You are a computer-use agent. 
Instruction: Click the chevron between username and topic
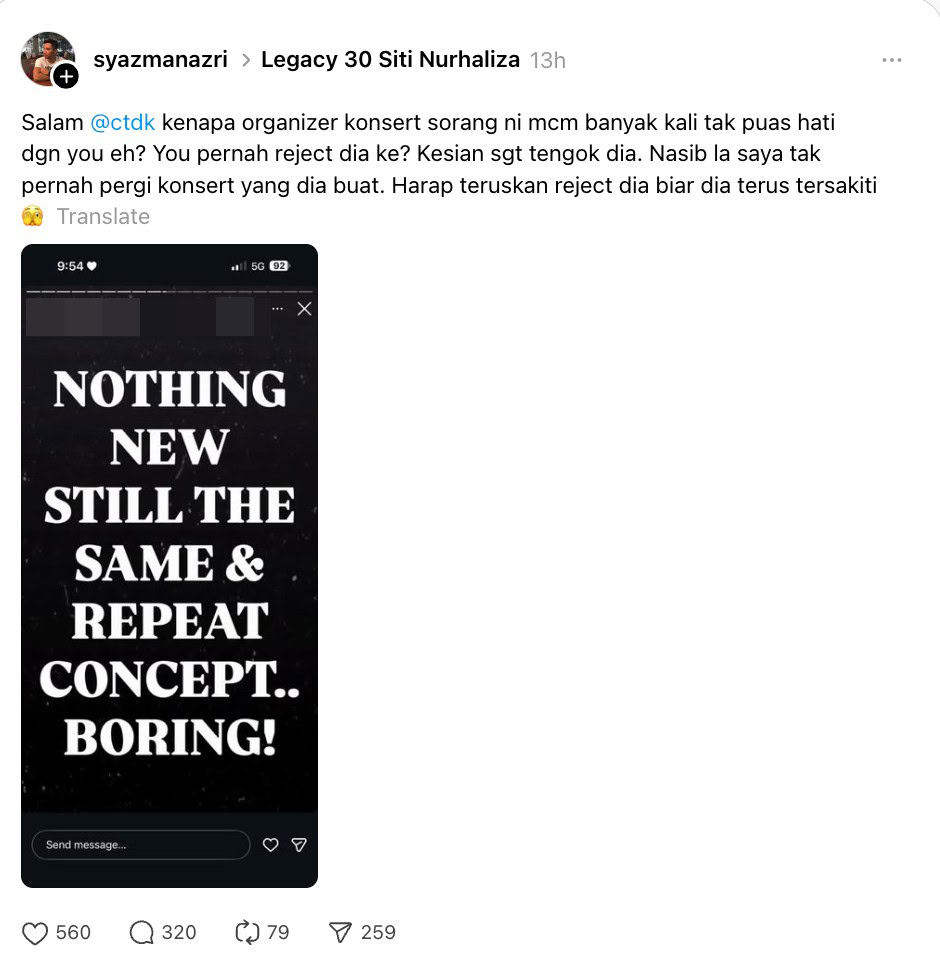click(x=246, y=60)
